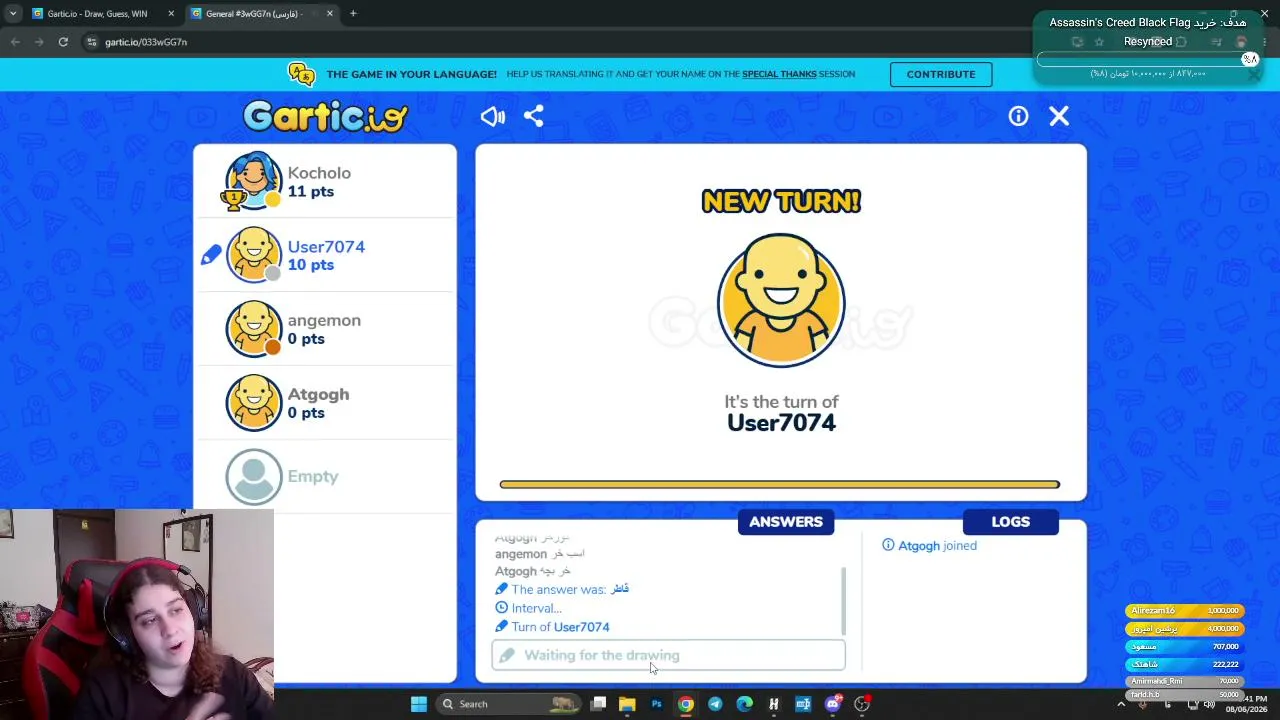Focus the Waiting for the drawing input
This screenshot has height=720, width=1280.
coord(668,655)
